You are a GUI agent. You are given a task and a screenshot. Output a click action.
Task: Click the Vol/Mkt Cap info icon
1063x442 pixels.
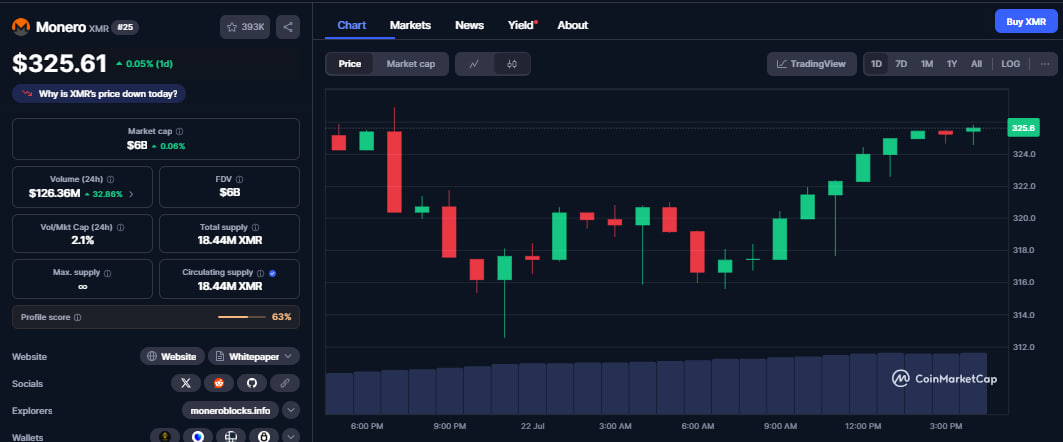pyautogui.click(x=121, y=228)
